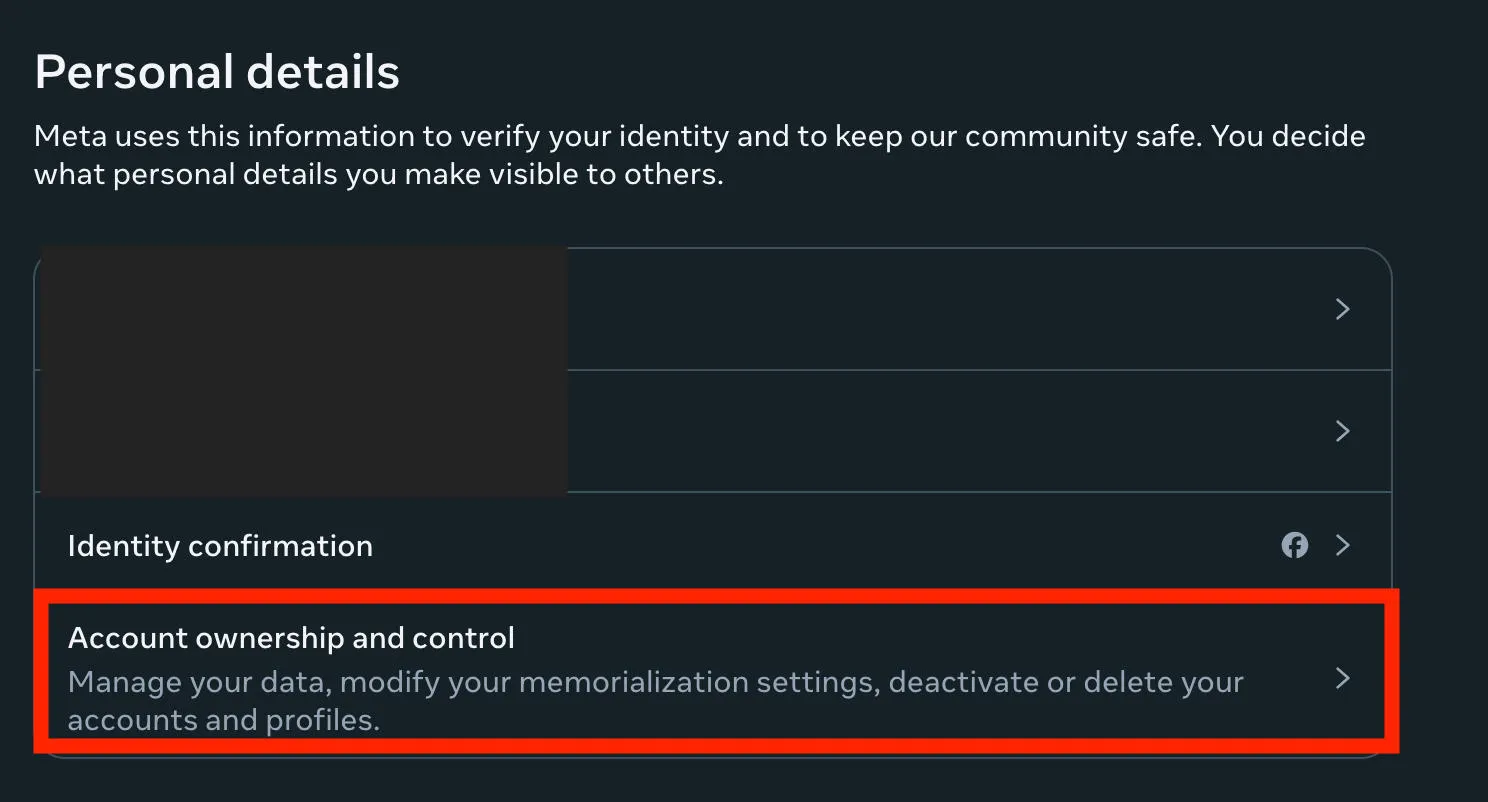
Task: Click blank space in Identity confirmation row
Action: pyautogui.click(x=800, y=546)
